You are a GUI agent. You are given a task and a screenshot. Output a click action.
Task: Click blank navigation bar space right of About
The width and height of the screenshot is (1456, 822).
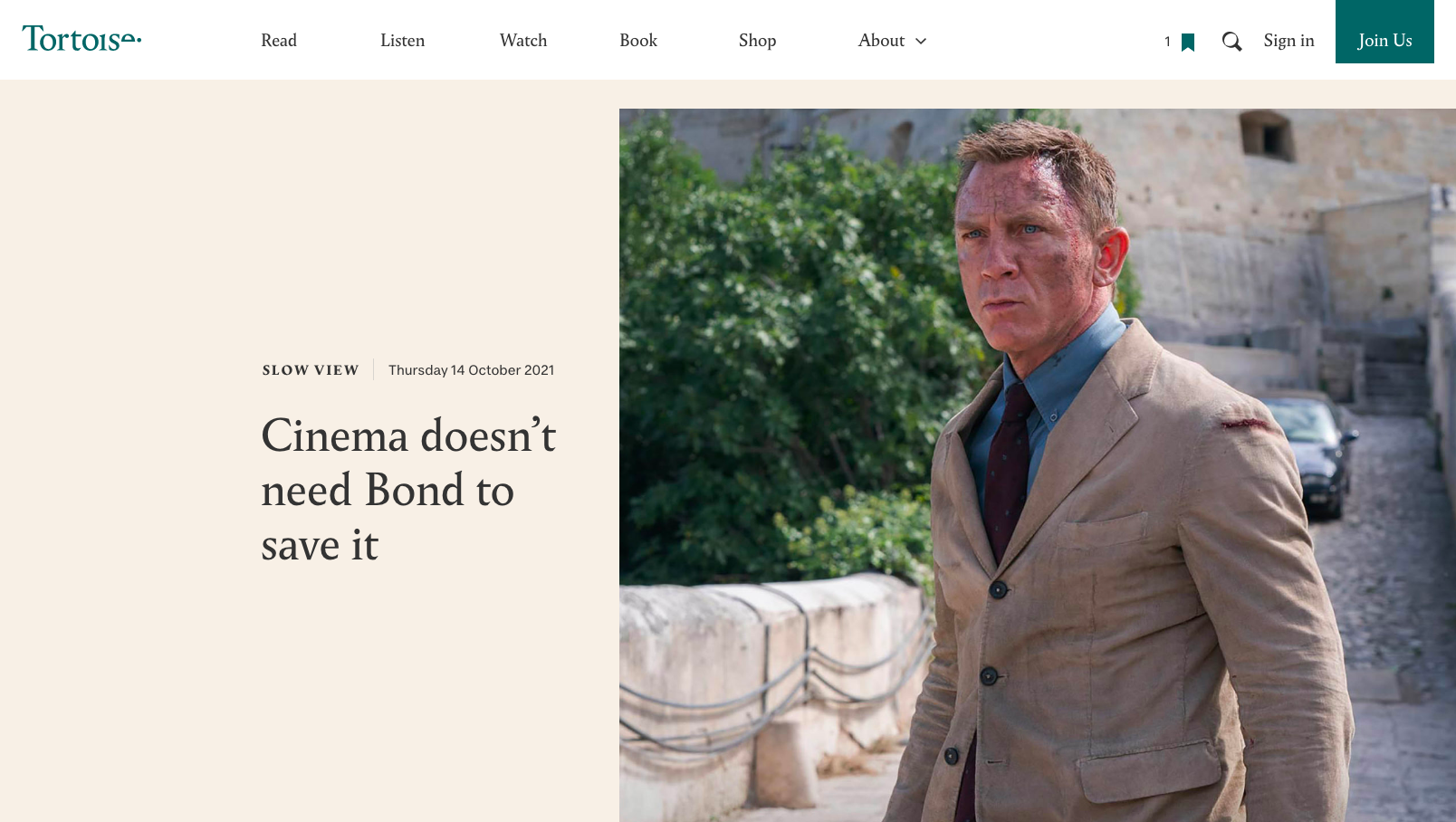tap(1041, 41)
